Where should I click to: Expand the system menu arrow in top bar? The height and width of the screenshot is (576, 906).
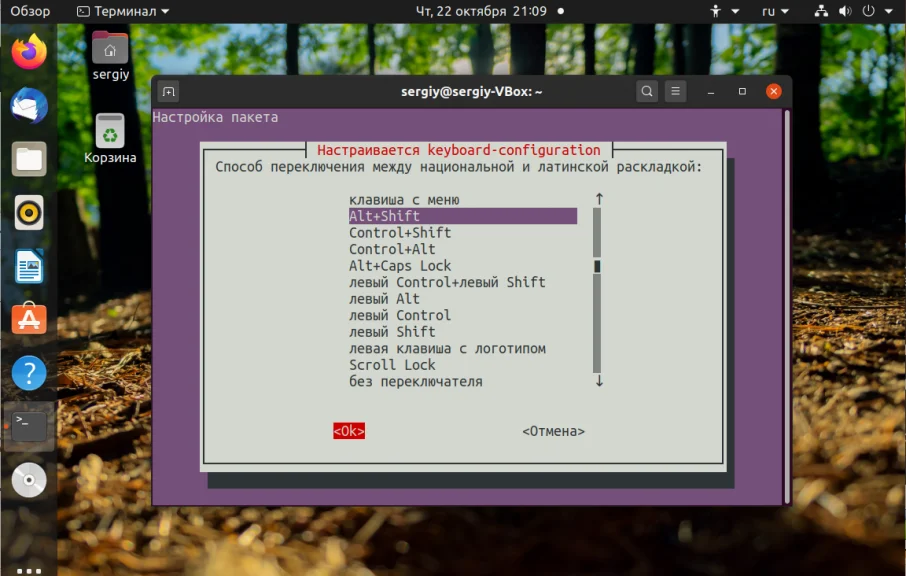pos(889,11)
